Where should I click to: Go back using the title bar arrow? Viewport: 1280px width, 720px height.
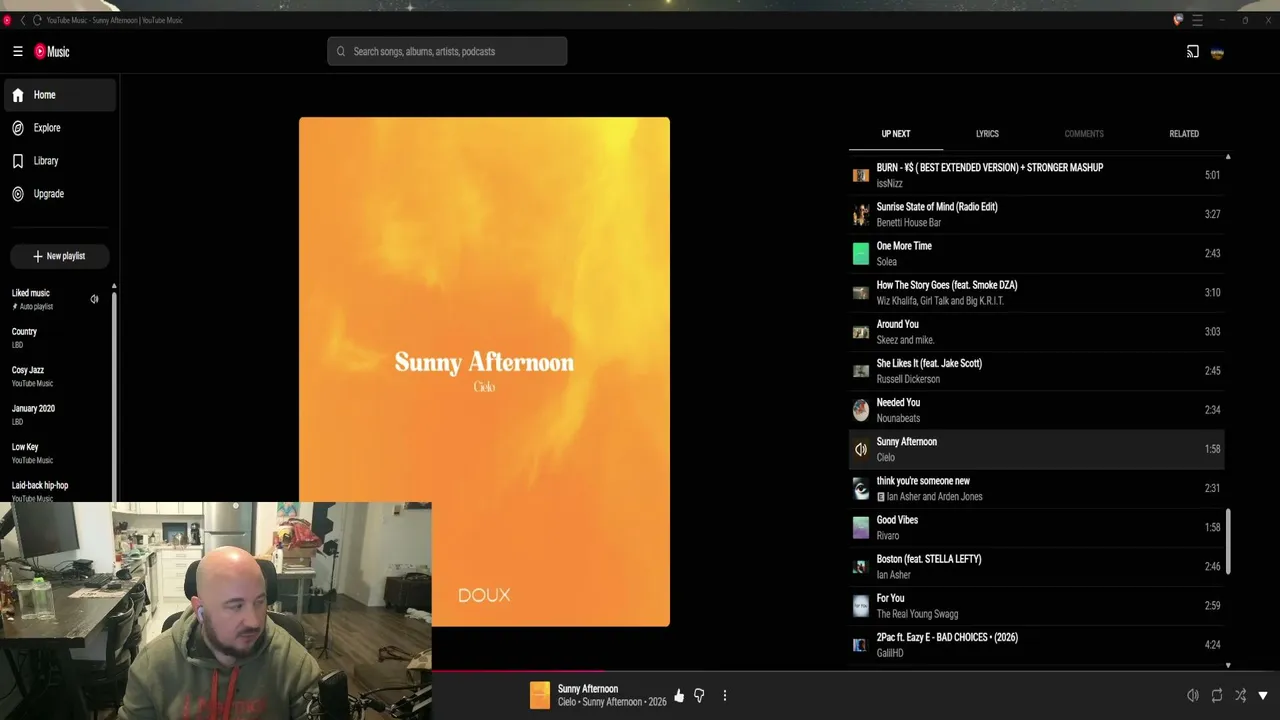23,20
